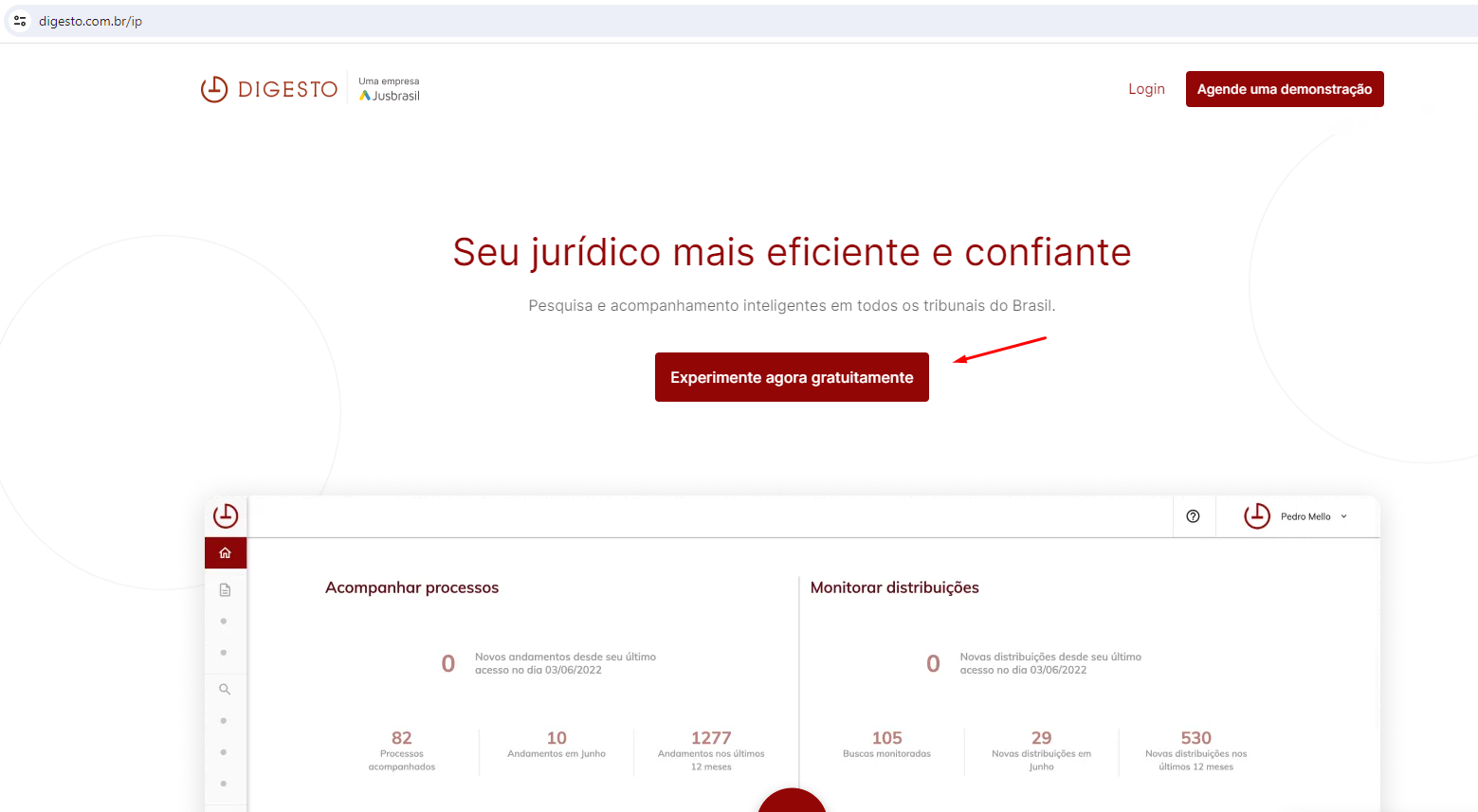Image resolution: width=1478 pixels, height=812 pixels.
Task: Click Experimente agora gratuitamente button
Action: point(792,377)
